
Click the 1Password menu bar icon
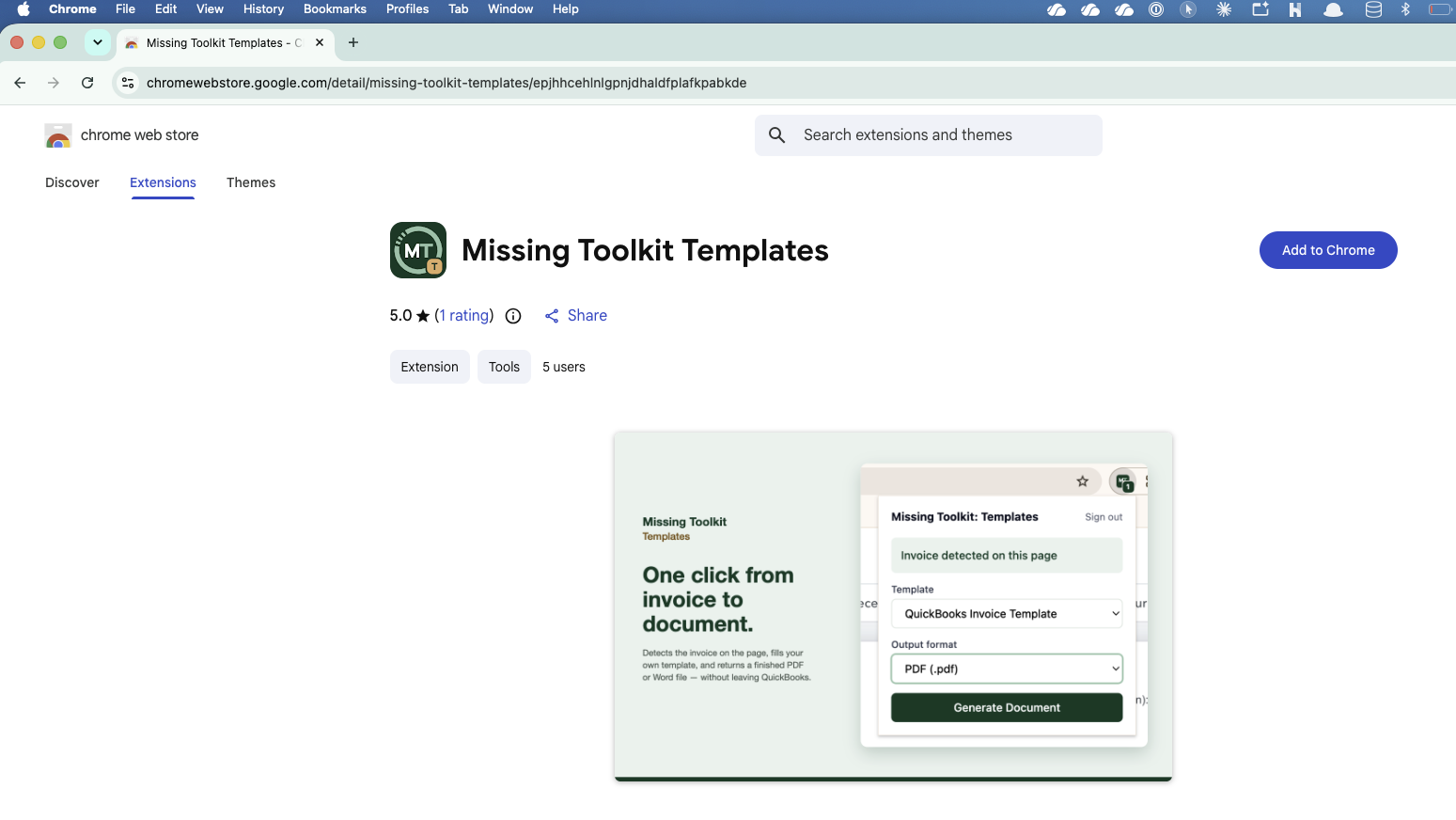(1156, 9)
